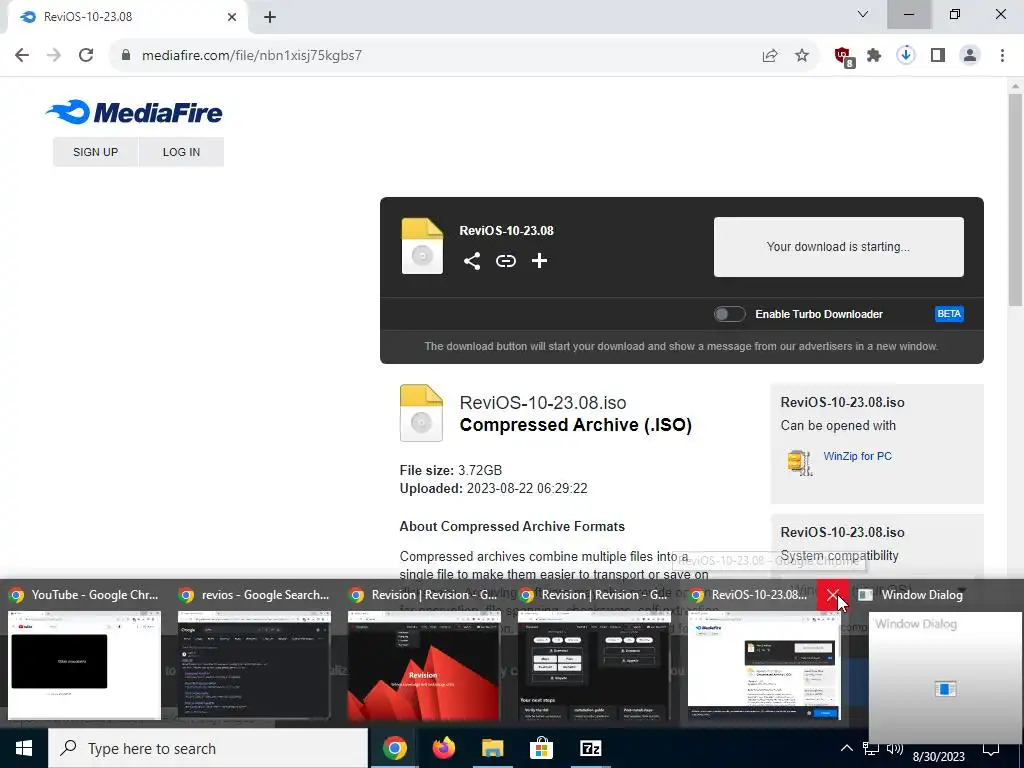The height and width of the screenshot is (768, 1024).
Task: Share ReviOS file using share icon
Action: tap(472, 261)
